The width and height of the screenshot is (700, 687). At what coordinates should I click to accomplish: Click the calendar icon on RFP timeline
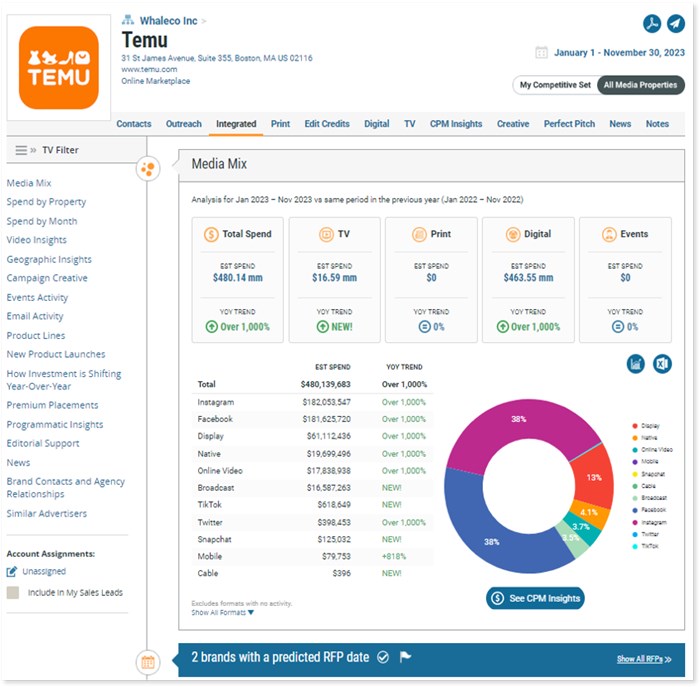coord(148,661)
